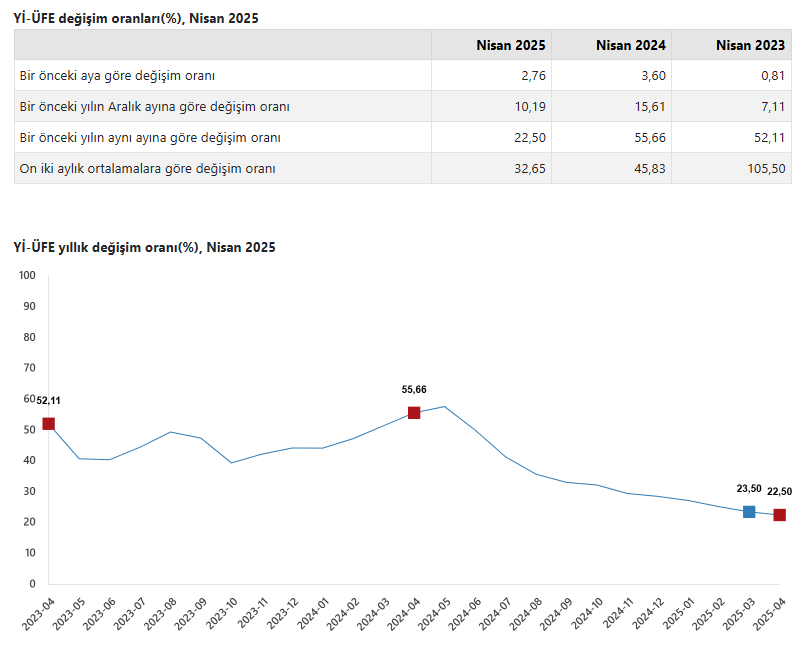Select the Nisan 2023 column header

point(750,45)
